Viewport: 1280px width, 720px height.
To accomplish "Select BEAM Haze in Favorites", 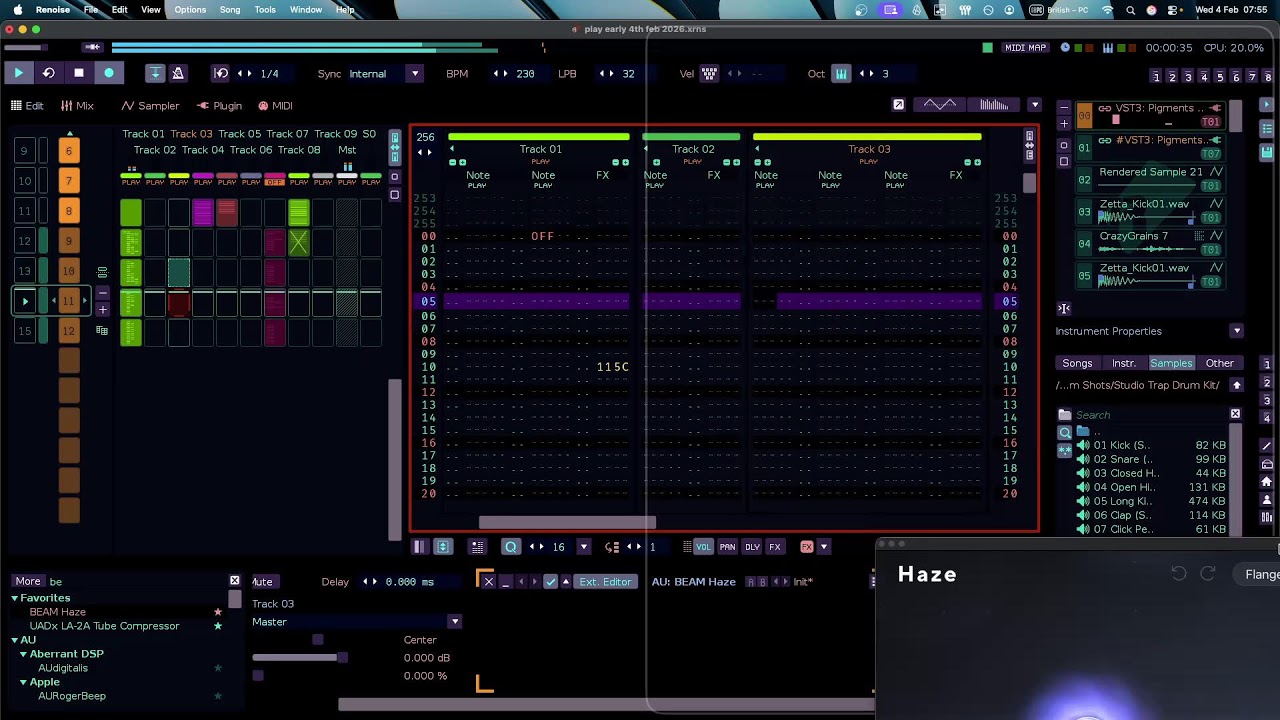I will [57, 612].
